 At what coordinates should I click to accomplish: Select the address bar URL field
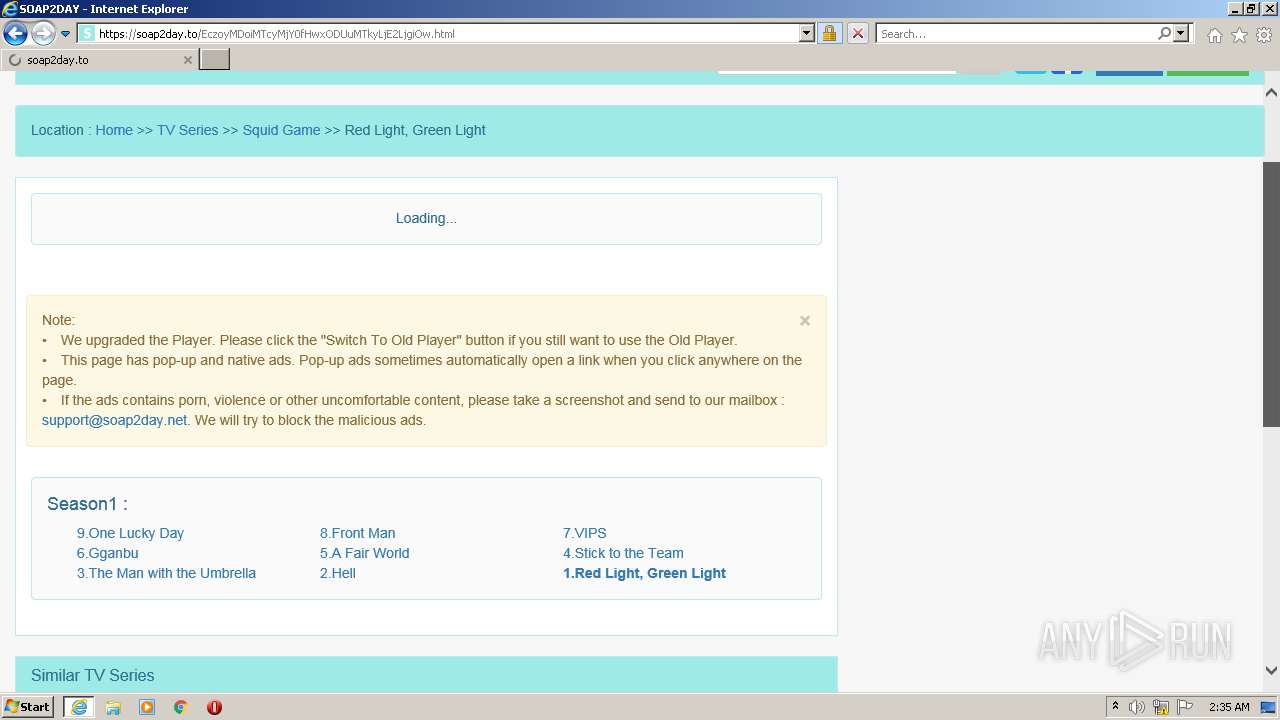coord(447,34)
